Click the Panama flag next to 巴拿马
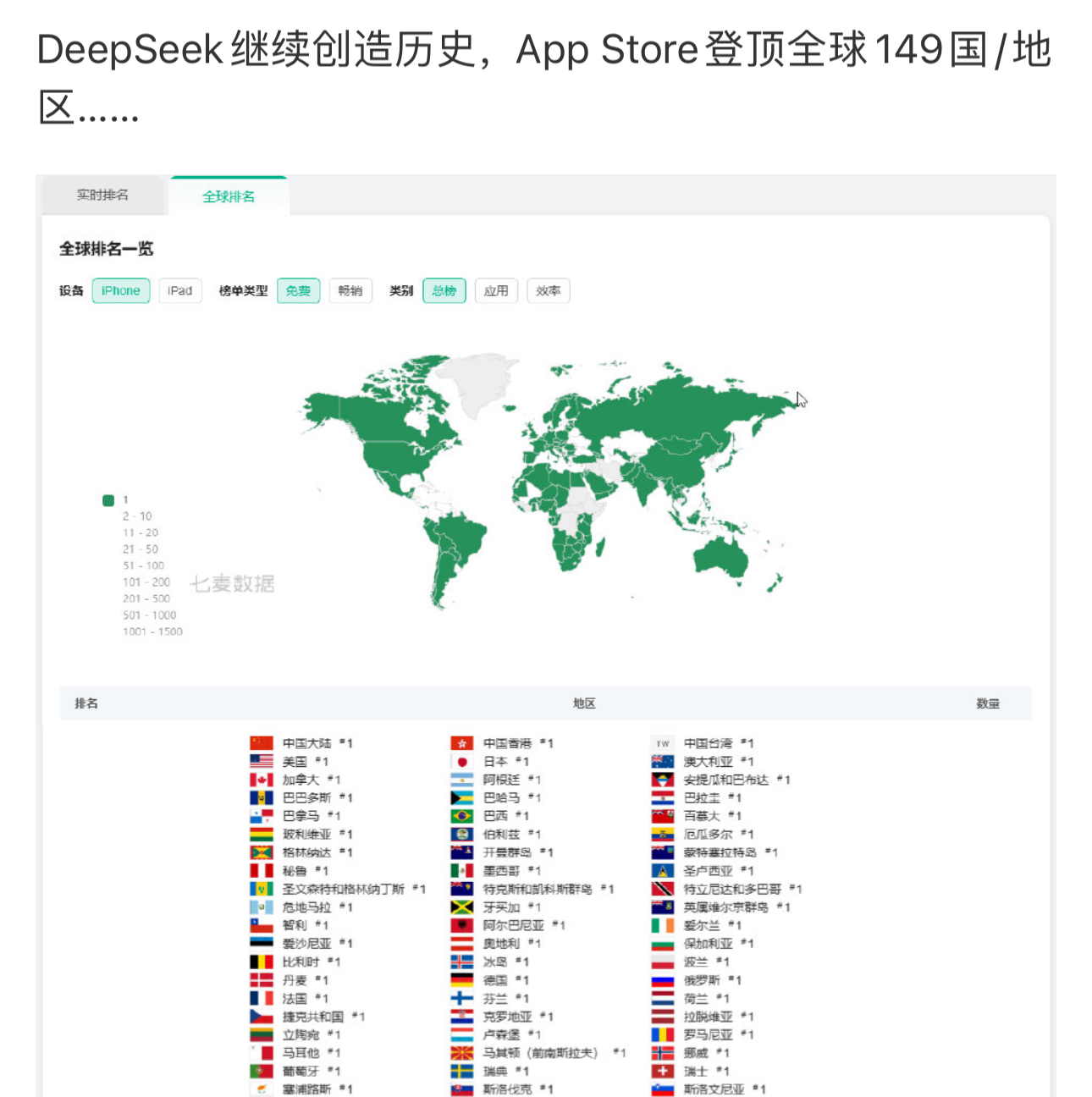Image resolution: width=1092 pixels, height=1097 pixels. click(x=262, y=816)
